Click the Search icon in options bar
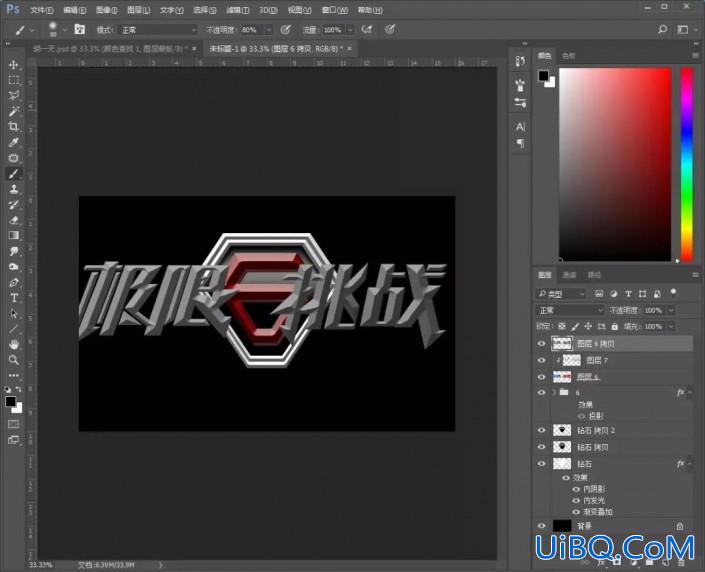 pos(662,30)
